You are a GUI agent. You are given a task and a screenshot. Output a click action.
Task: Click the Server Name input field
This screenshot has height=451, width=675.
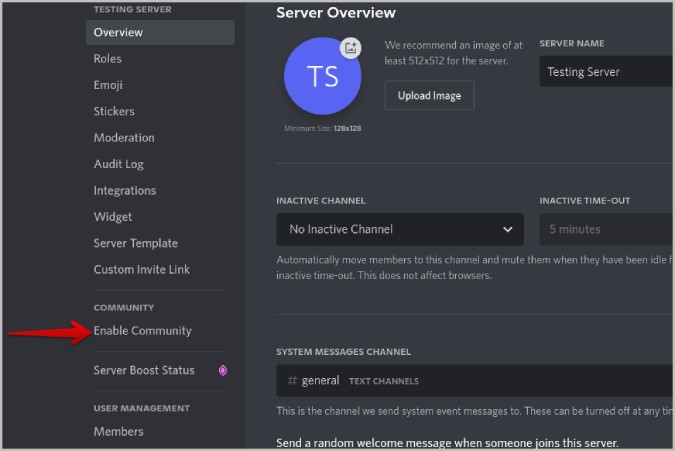[x=606, y=71]
